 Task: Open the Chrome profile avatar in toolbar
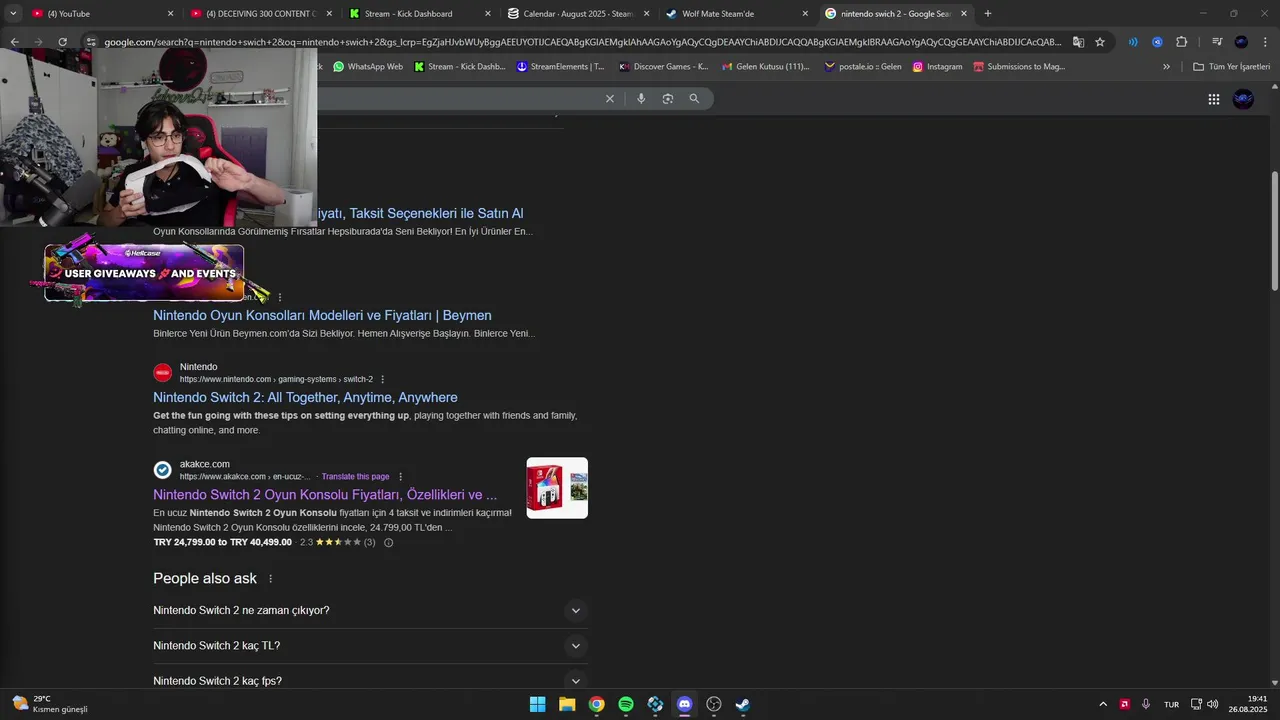pyautogui.click(x=1241, y=42)
